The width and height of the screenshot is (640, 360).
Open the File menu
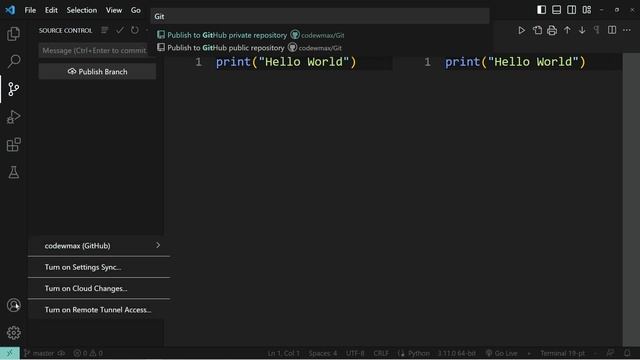[30, 10]
